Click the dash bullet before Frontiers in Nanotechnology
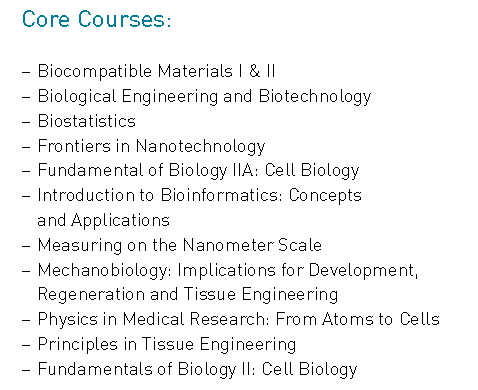Image resolution: width=478 pixels, height=390 pixels. [x=26, y=147]
